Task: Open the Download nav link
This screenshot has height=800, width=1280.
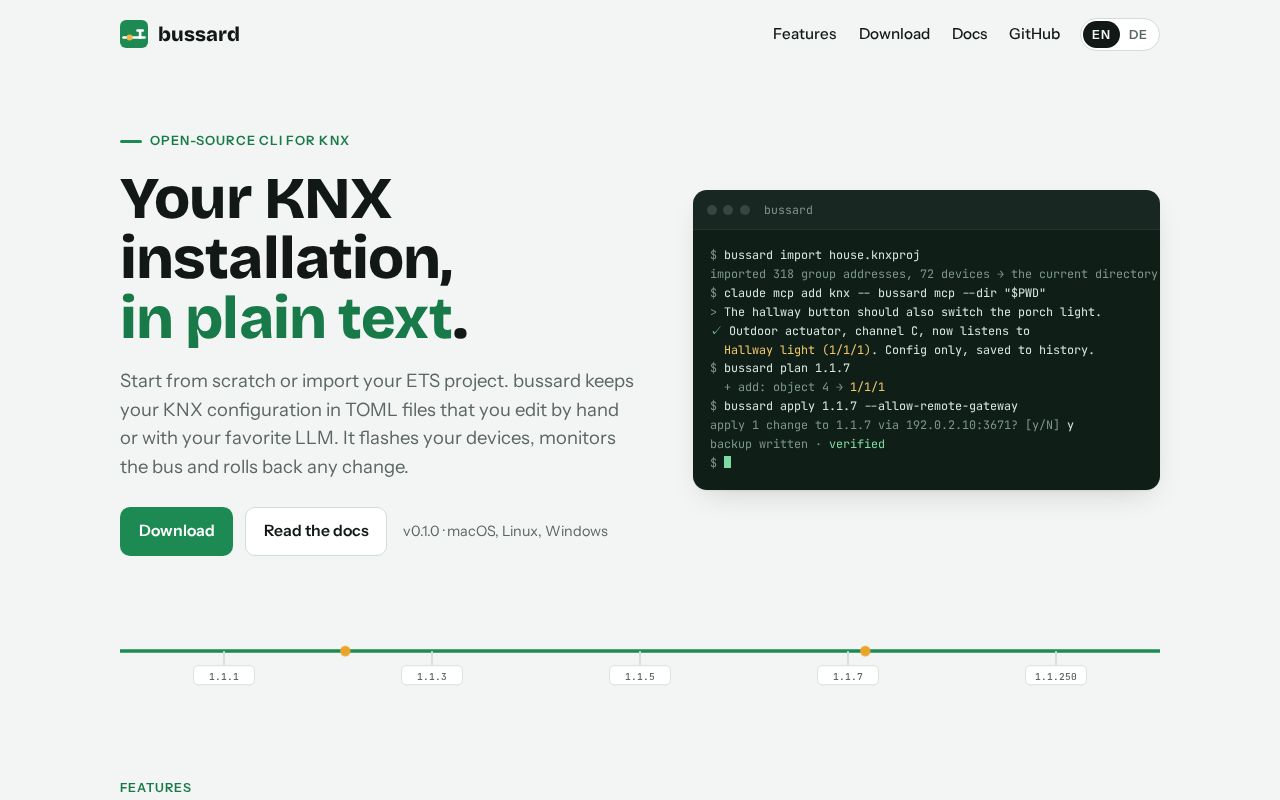Action: (894, 34)
